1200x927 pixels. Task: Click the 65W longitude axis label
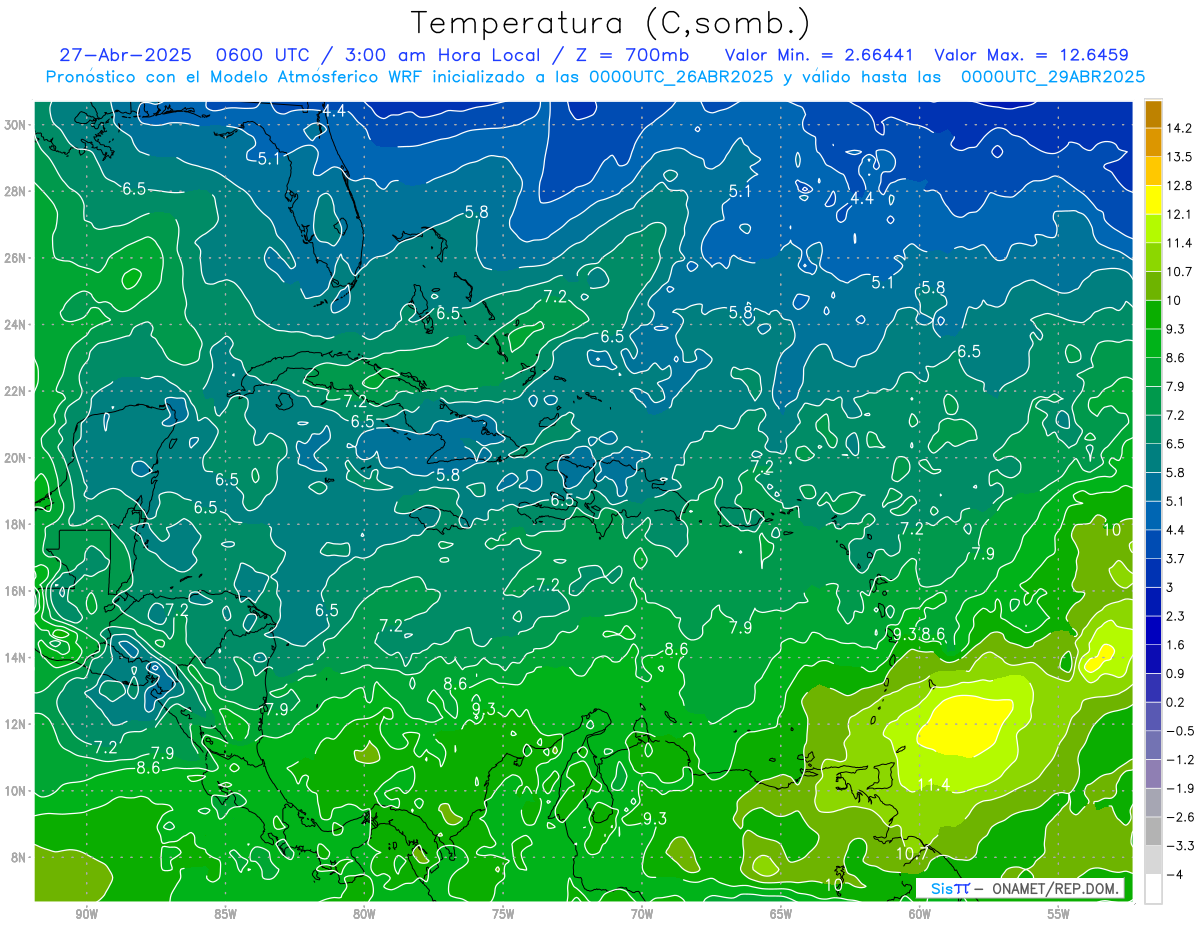(781, 914)
